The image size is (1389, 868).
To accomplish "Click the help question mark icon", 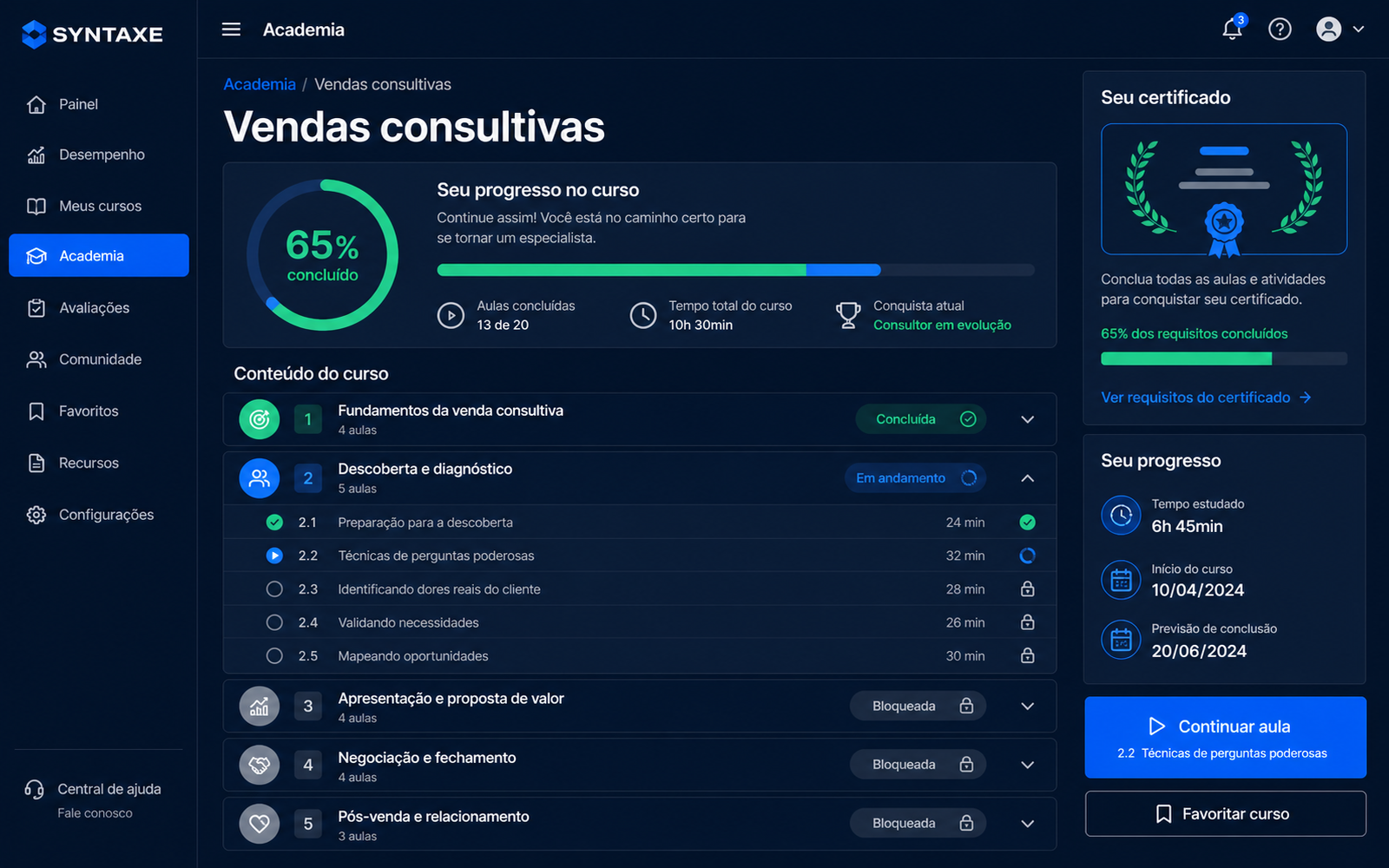I will click(1280, 30).
